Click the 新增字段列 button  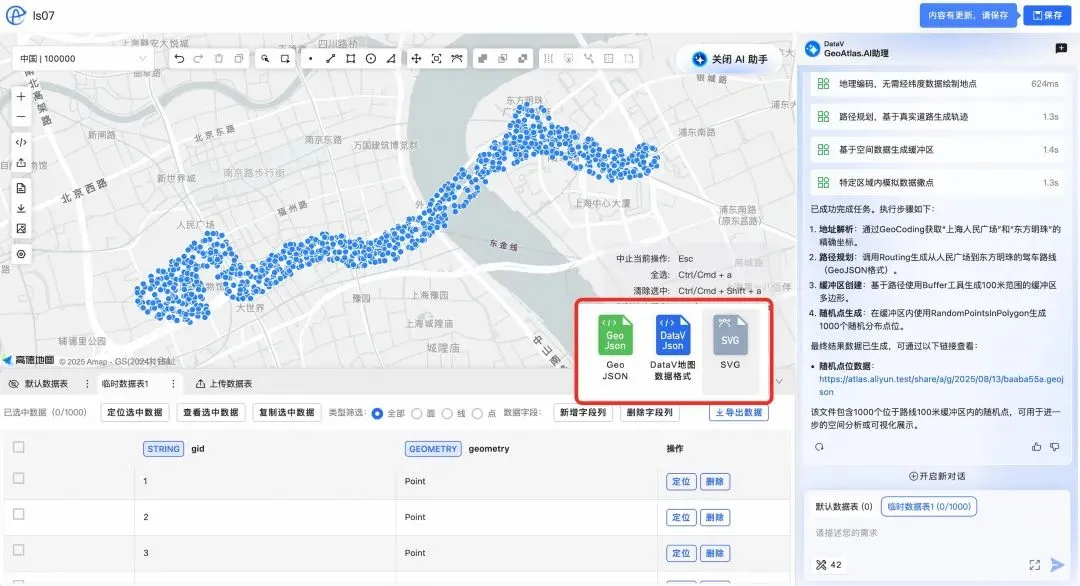[583, 412]
